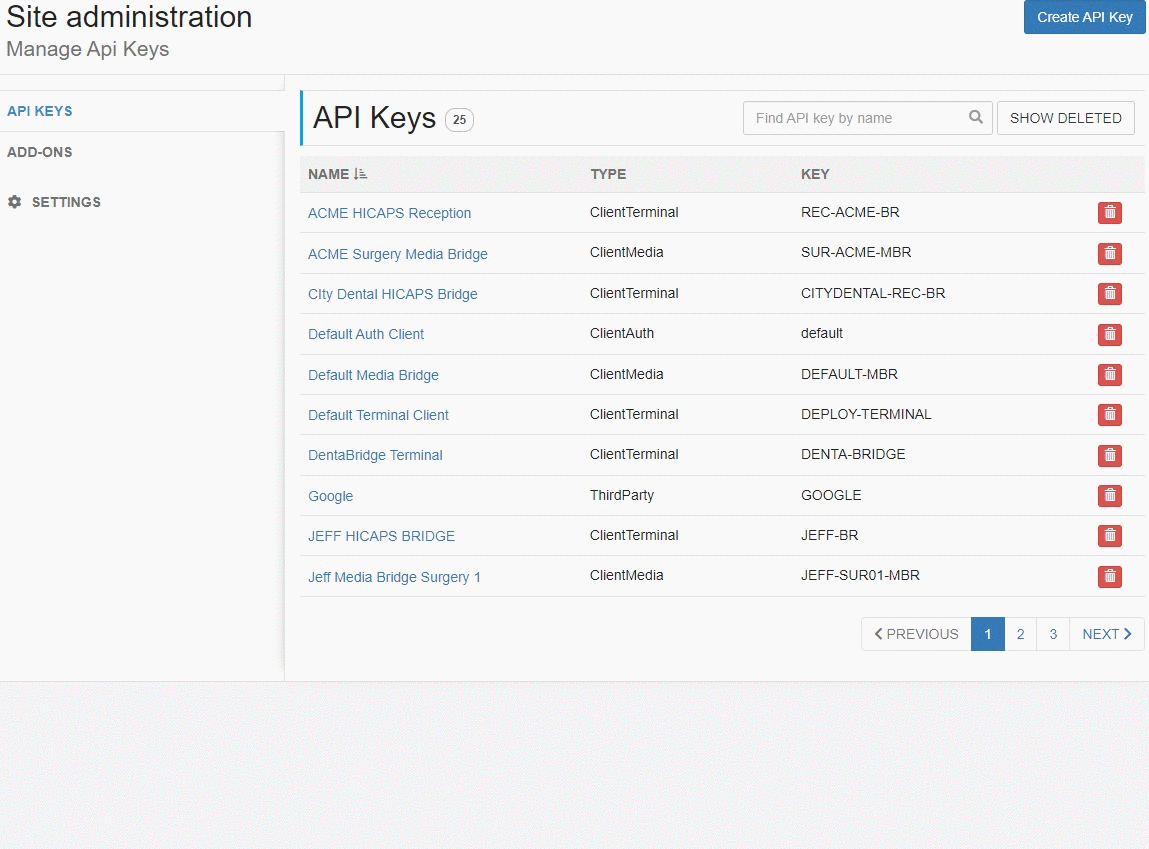Select API KEYS in the sidebar
Viewport: 1149px width, 849px height.
pyautogui.click(x=40, y=111)
